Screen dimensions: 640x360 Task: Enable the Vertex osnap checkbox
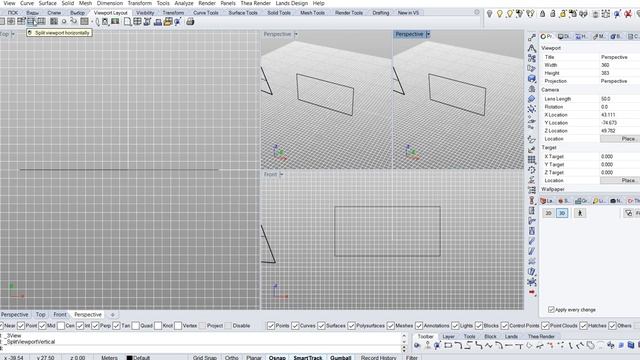[178, 326]
